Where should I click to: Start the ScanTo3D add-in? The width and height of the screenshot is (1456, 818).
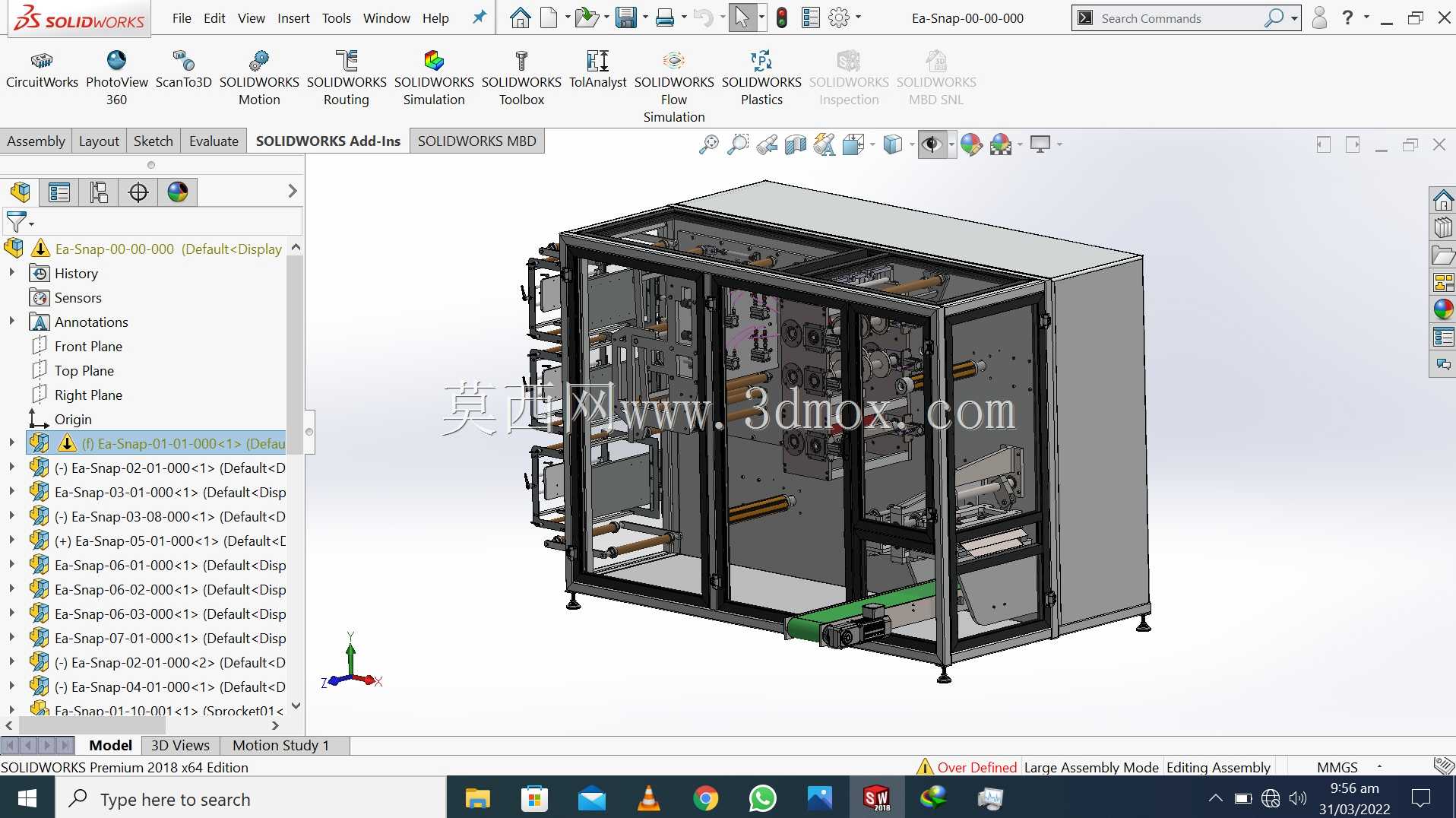coord(183,70)
